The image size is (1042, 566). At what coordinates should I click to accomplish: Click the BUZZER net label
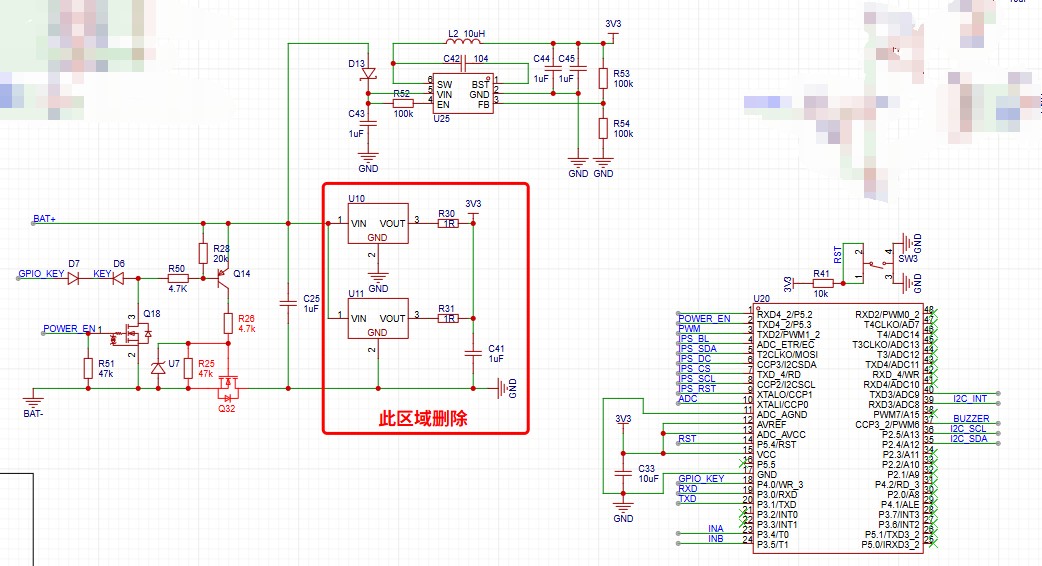971,419
